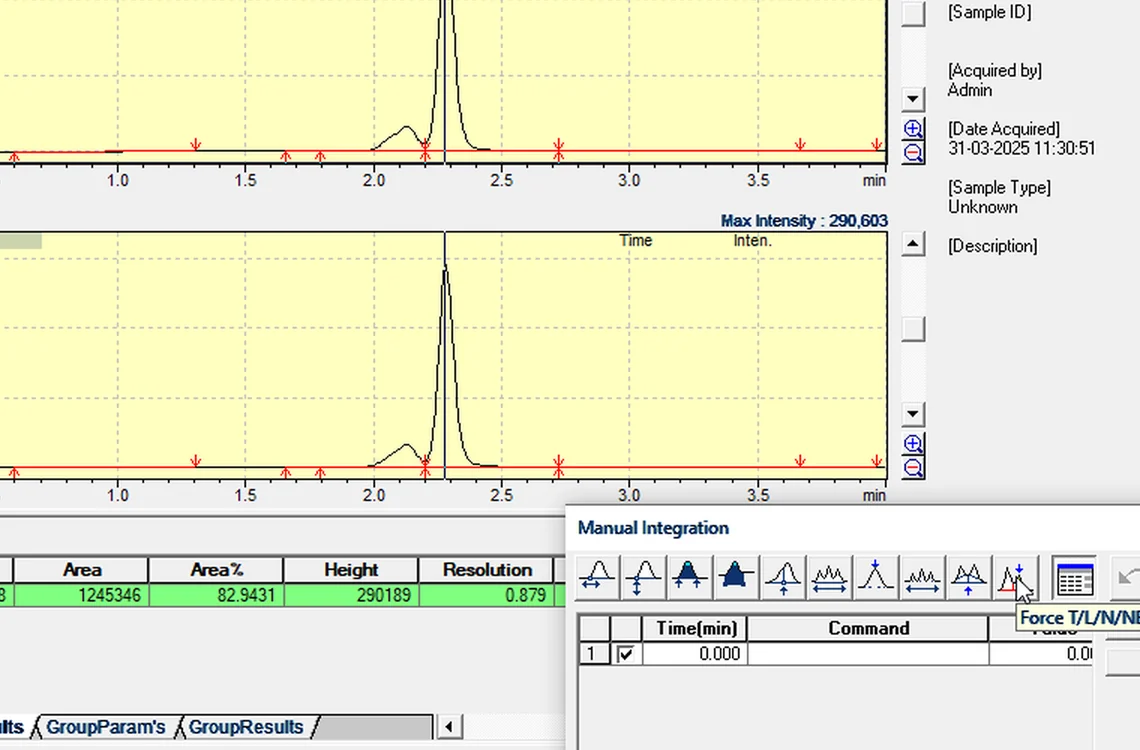Click the Unknown sample type value
1140x750 pixels.
pos(982,207)
